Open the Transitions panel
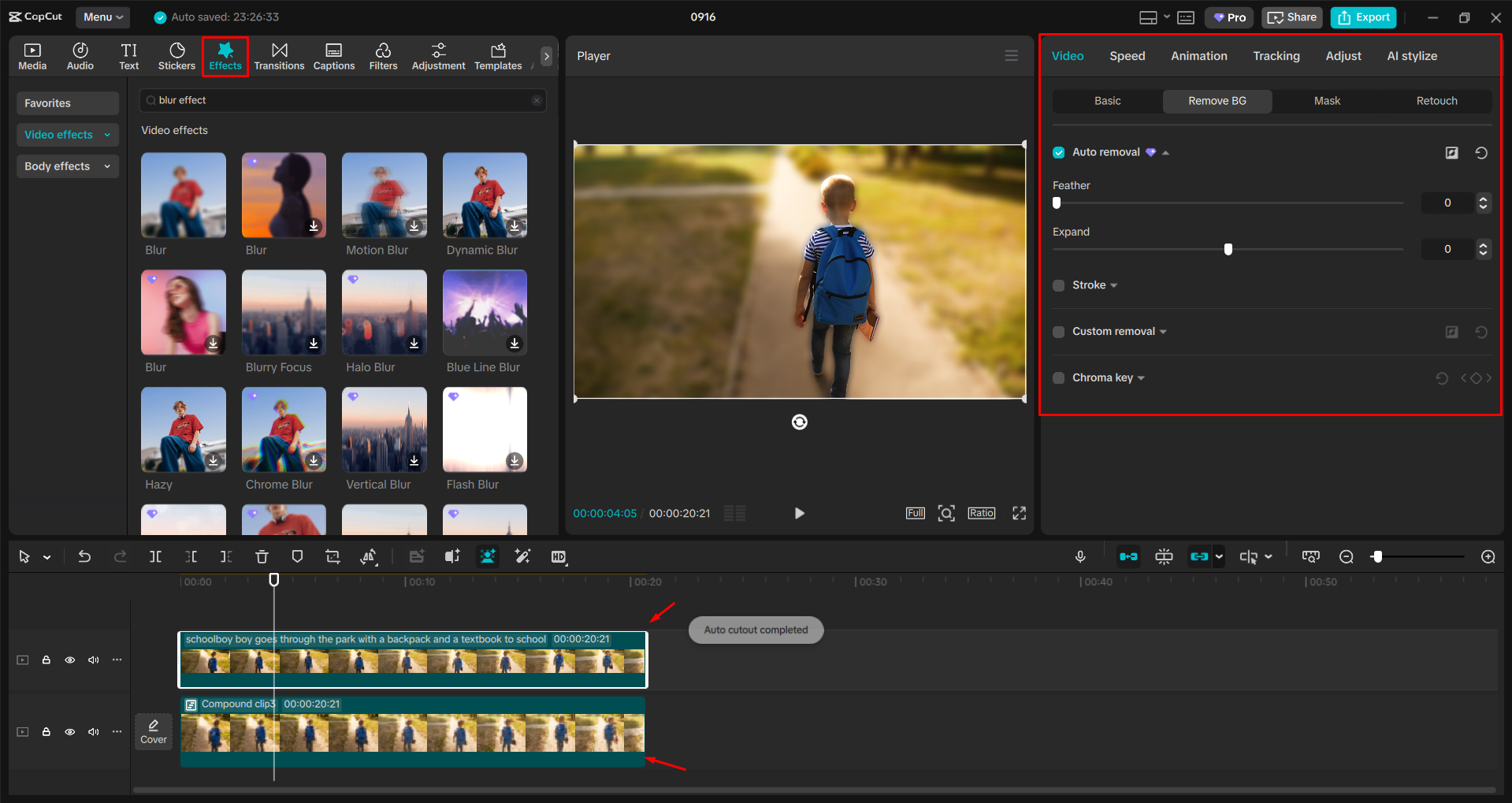 click(279, 56)
